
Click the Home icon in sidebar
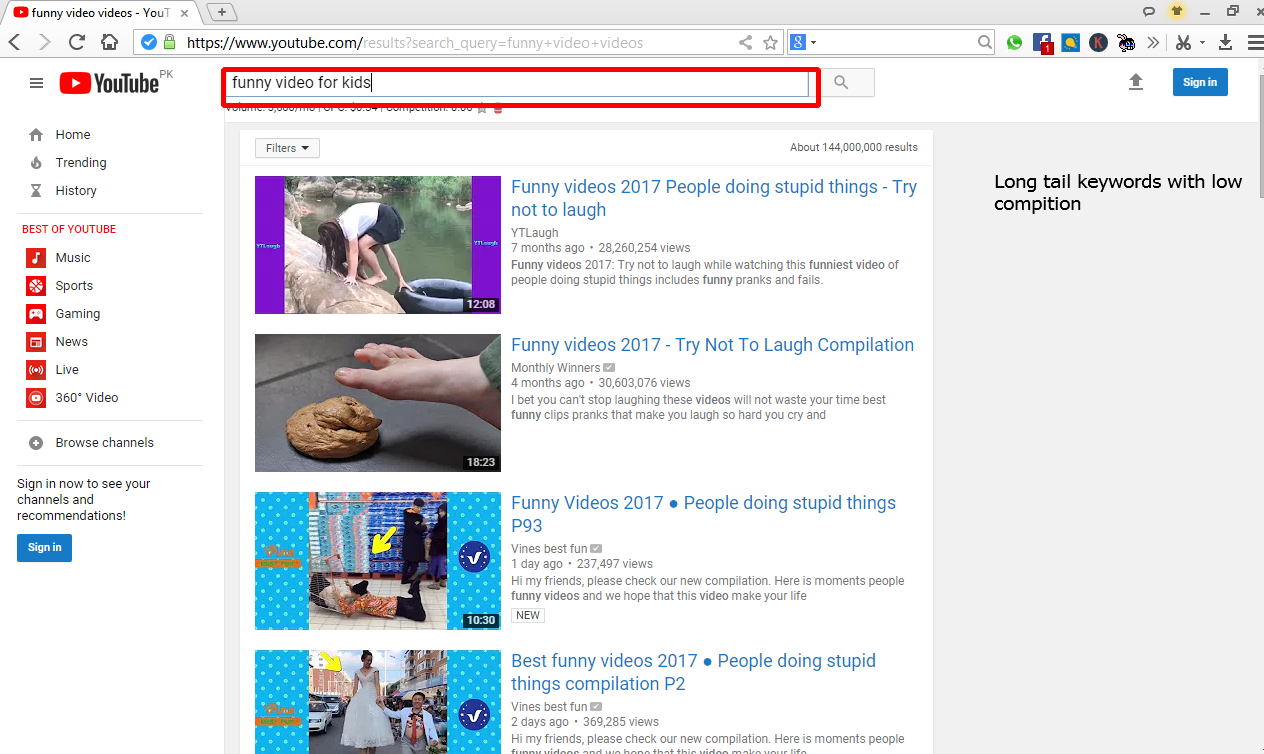(x=36, y=135)
